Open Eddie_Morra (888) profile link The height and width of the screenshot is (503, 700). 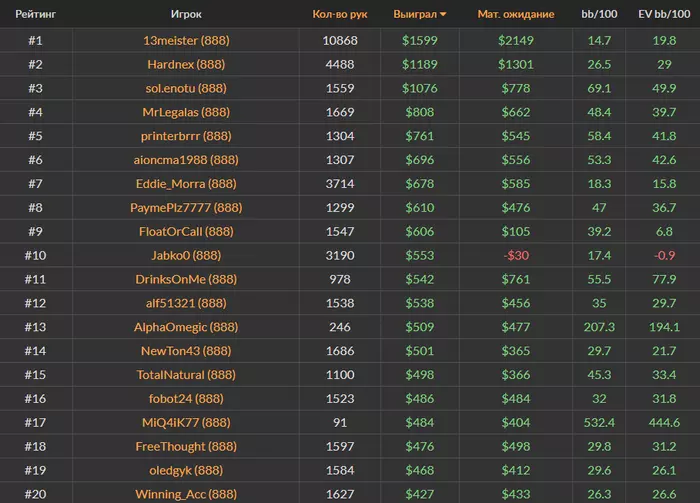pyautogui.click(x=185, y=184)
